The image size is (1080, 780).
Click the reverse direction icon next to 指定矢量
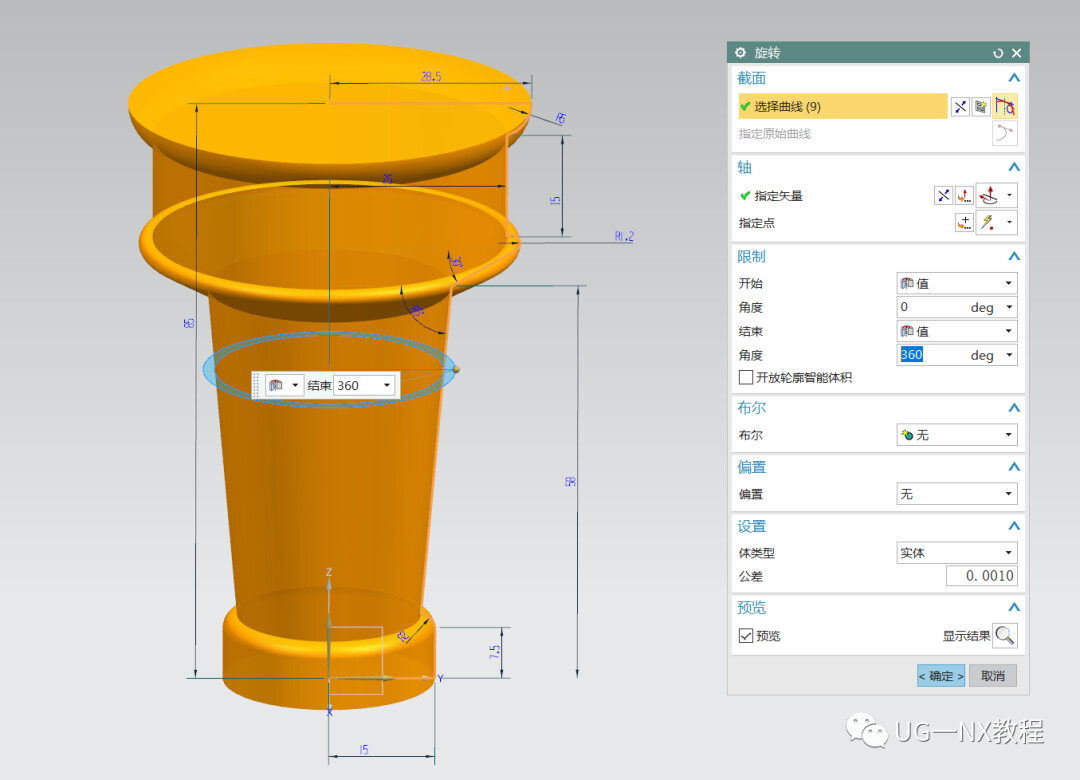943,196
